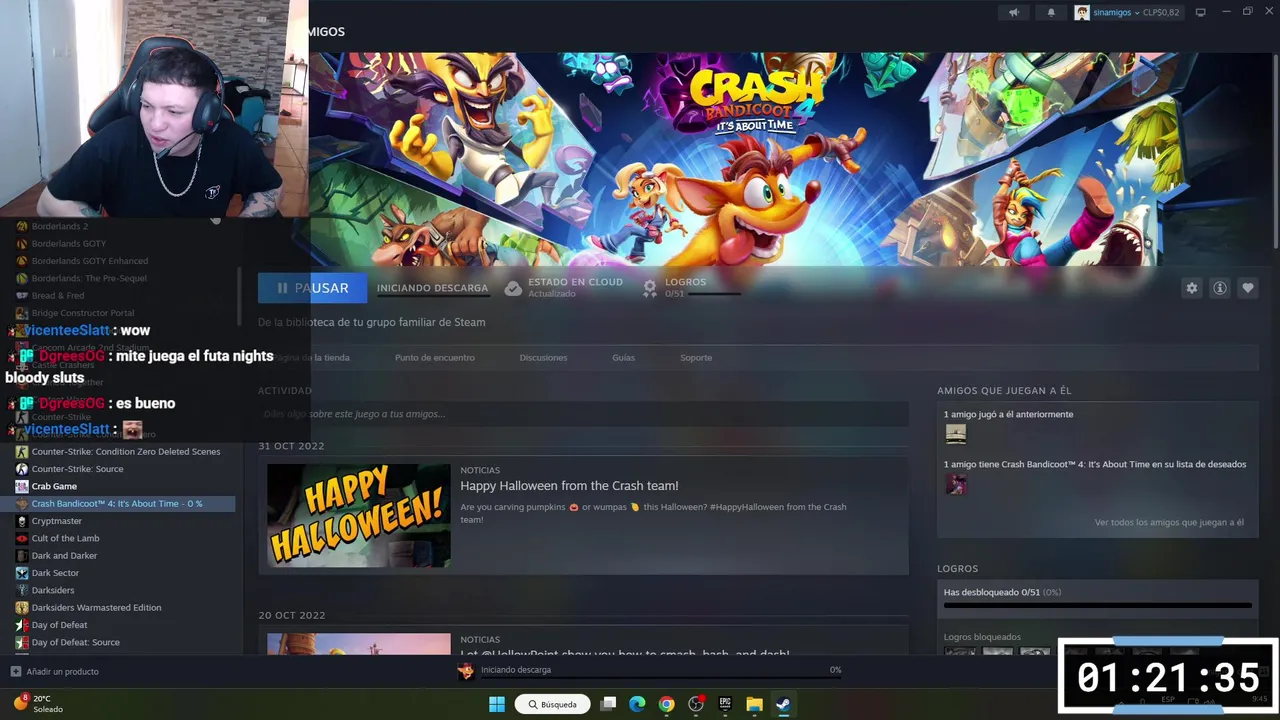Click the download progress bar at bottom
The height and width of the screenshot is (720, 1280).
click(x=661, y=678)
